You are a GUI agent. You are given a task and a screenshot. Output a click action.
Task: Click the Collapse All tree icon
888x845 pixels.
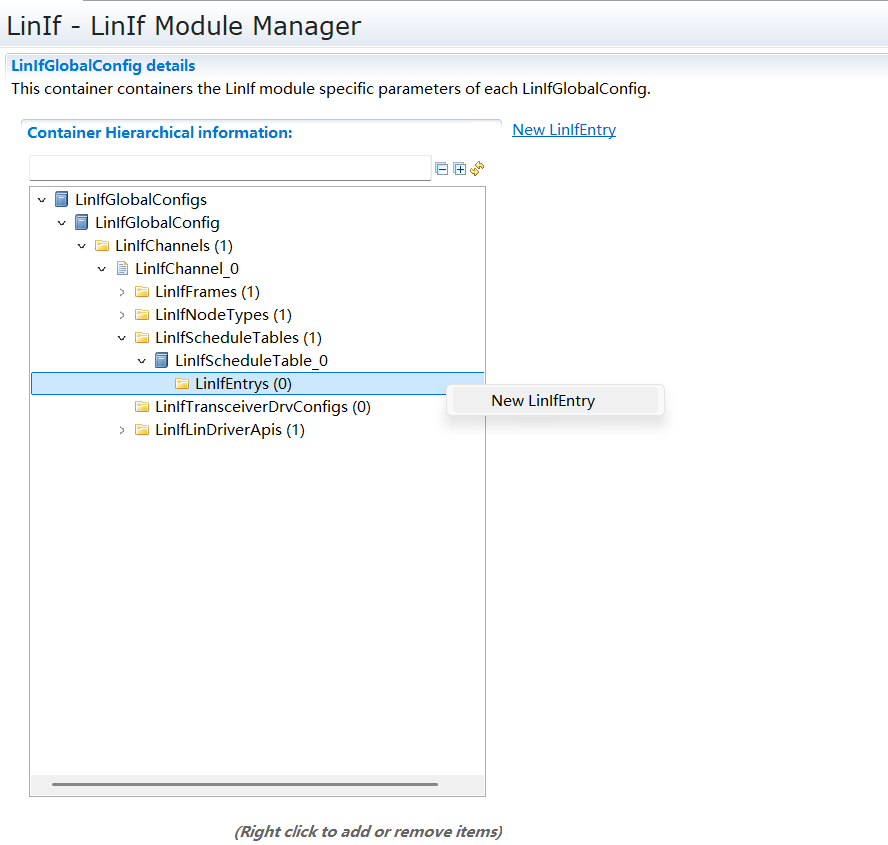pyautogui.click(x=442, y=169)
